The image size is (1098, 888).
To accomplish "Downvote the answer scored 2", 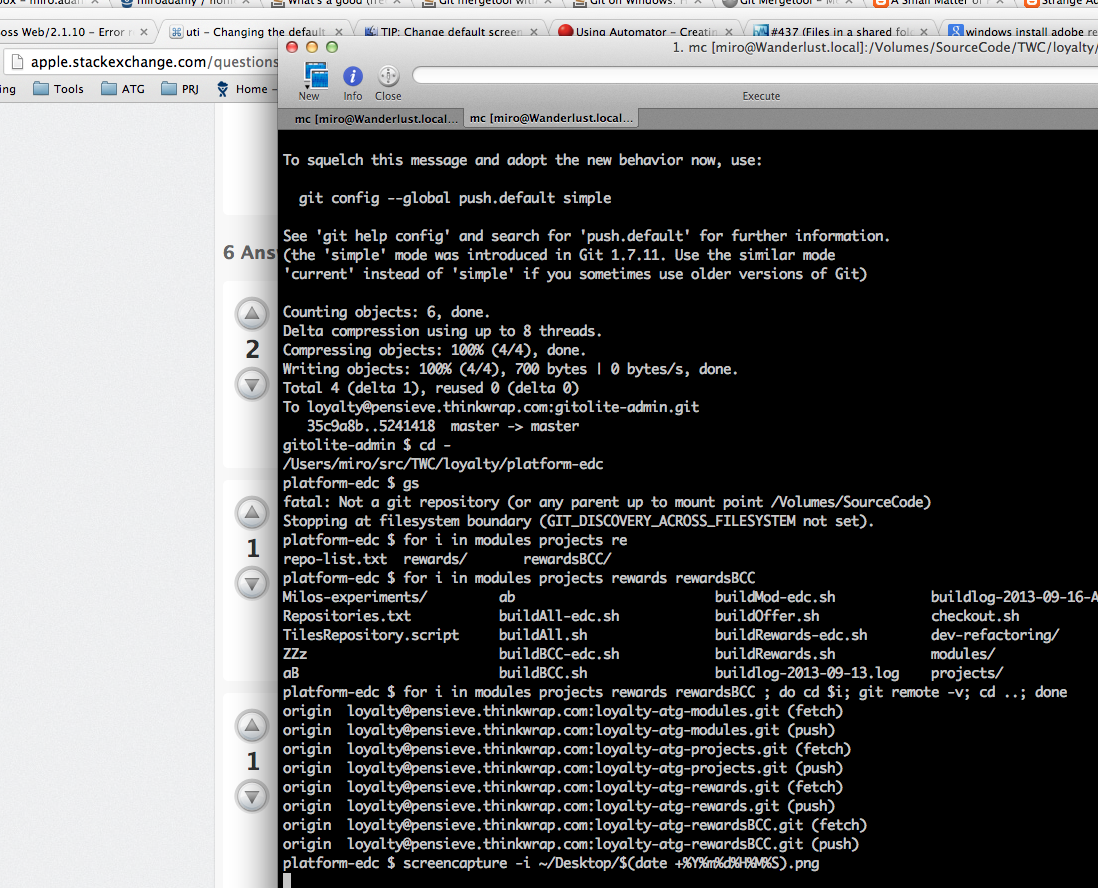I will pos(252,384).
